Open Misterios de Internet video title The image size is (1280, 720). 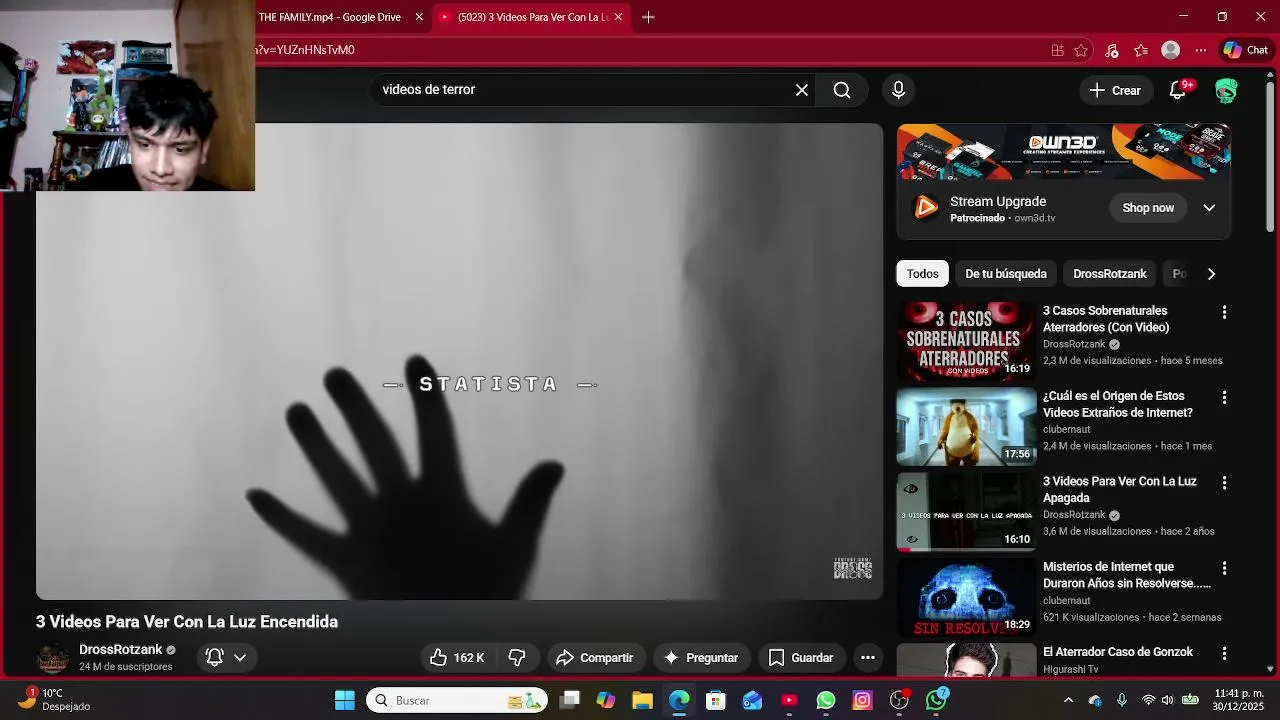pyautogui.click(x=1127, y=575)
